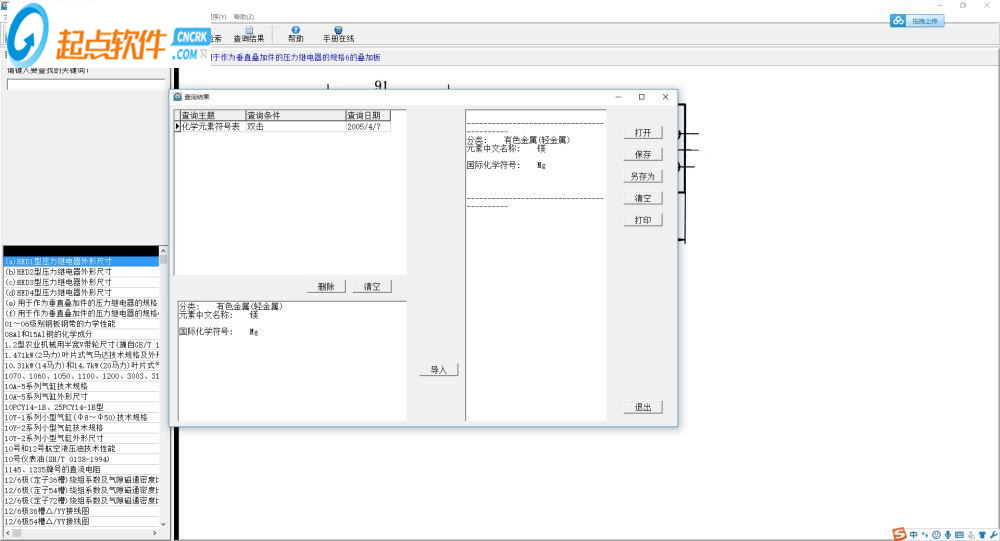Click the 退出 button
The height and width of the screenshot is (541, 1000).
click(643, 407)
